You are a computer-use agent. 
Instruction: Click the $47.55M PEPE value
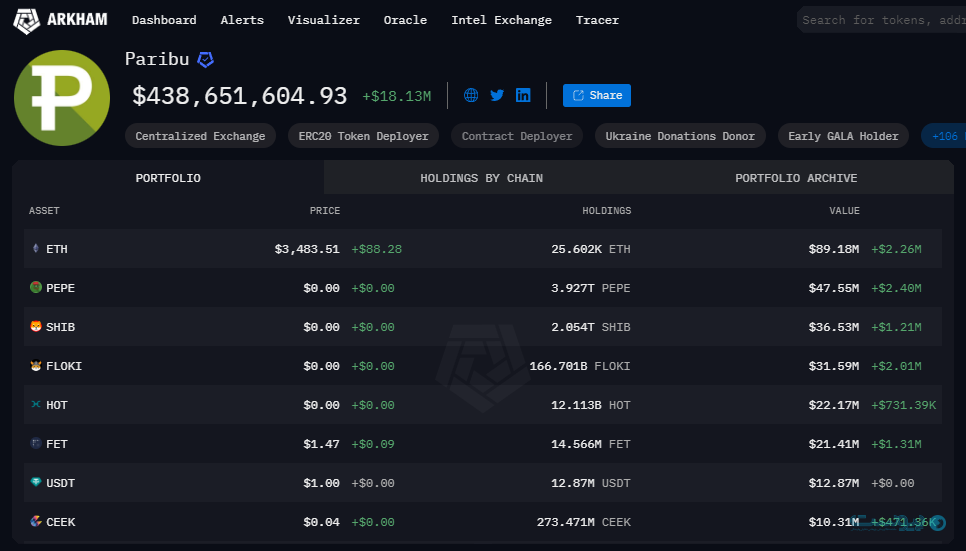click(x=834, y=288)
